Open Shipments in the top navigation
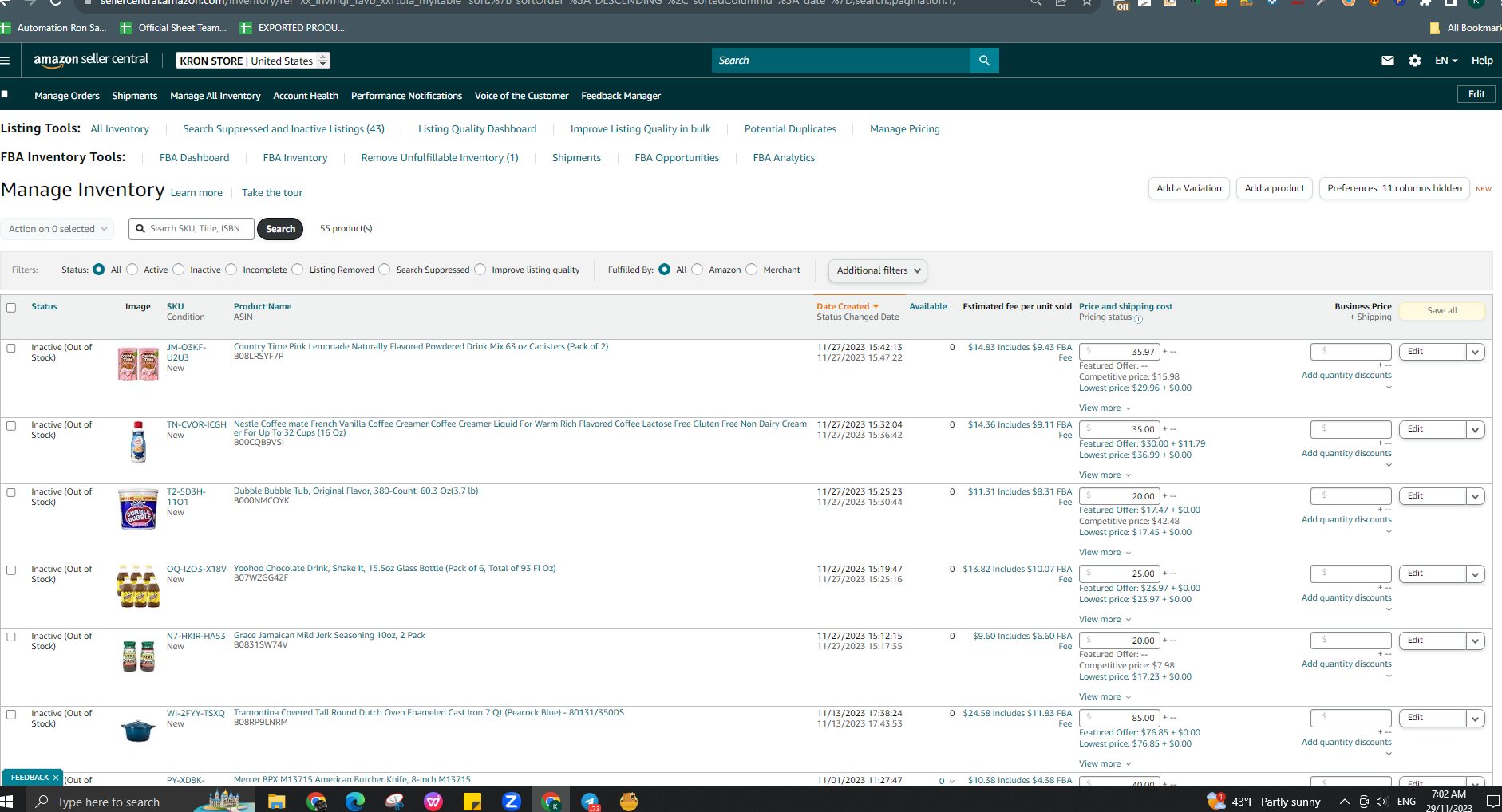The image size is (1502, 812). coord(135,96)
